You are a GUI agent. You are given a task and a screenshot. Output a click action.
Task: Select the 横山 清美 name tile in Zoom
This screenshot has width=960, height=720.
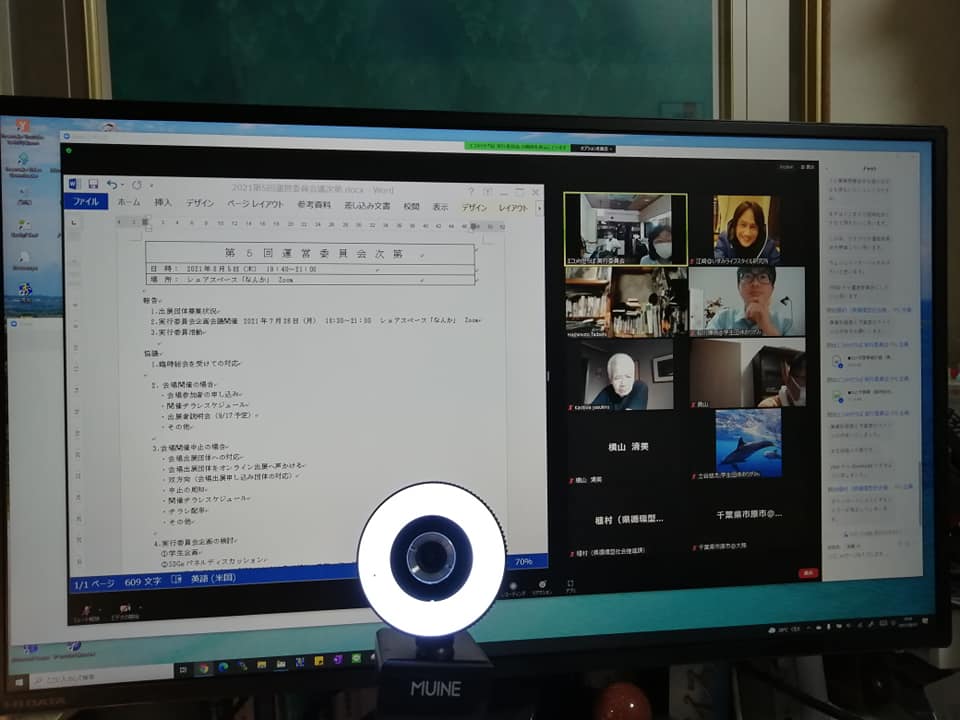point(628,447)
